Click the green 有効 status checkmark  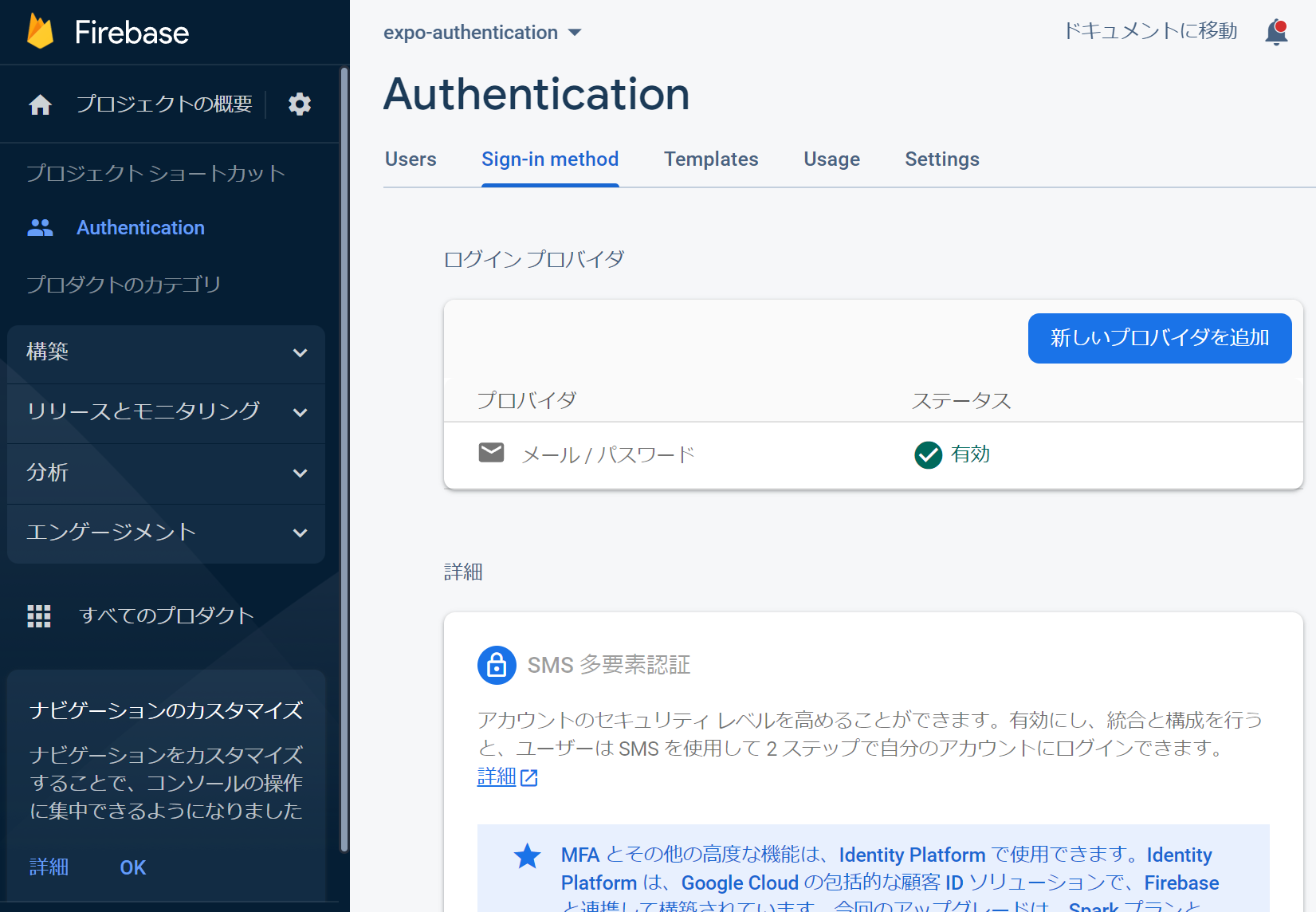point(927,454)
